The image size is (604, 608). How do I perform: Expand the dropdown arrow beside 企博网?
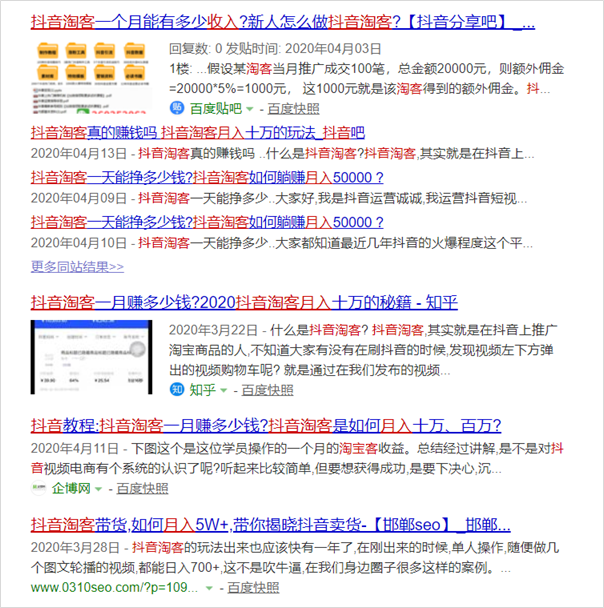pos(98,489)
